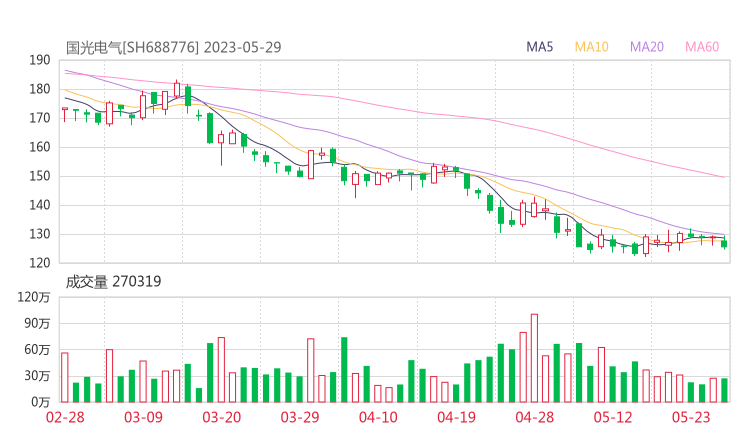The height and width of the screenshot is (440, 740).
Task: Click the 140 price axis label
Action: click(40, 205)
